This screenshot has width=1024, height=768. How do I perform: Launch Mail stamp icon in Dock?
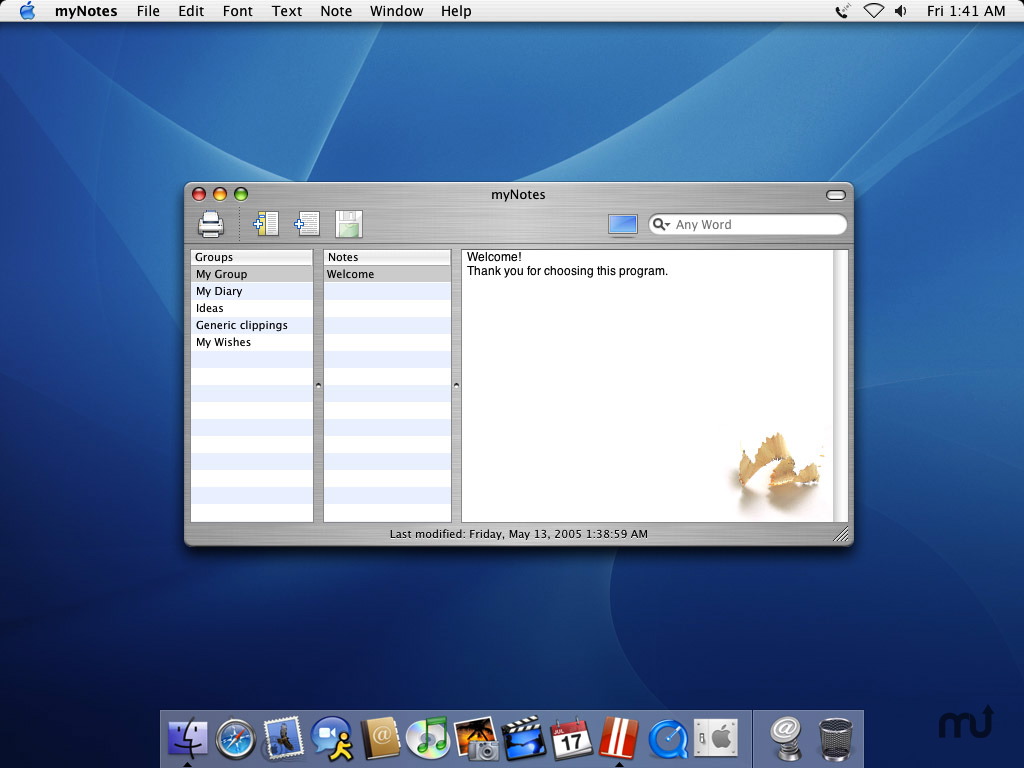(283, 738)
